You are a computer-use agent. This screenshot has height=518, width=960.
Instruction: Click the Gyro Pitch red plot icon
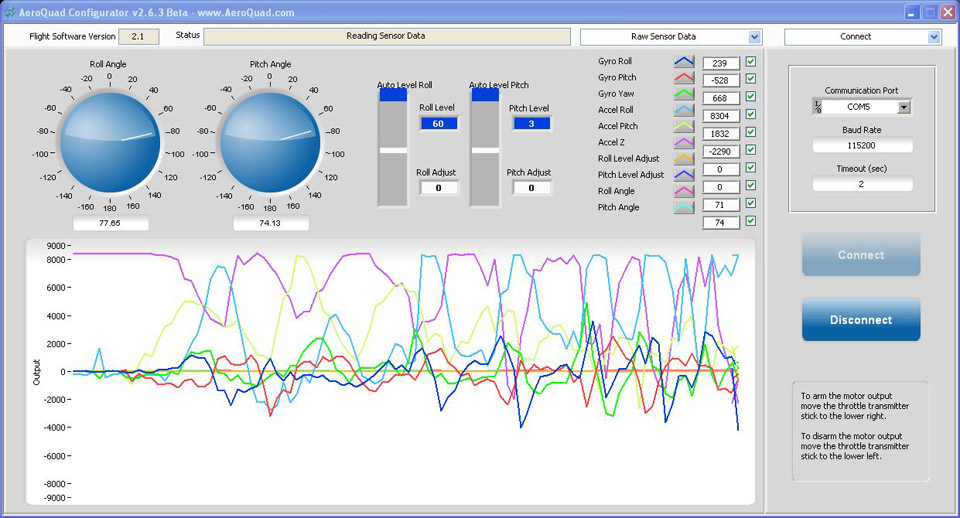[685, 78]
